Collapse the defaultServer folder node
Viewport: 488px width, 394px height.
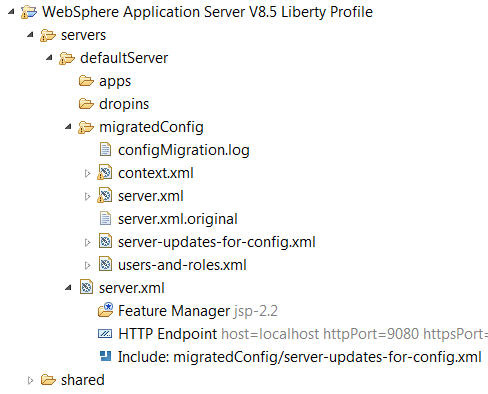(x=49, y=58)
